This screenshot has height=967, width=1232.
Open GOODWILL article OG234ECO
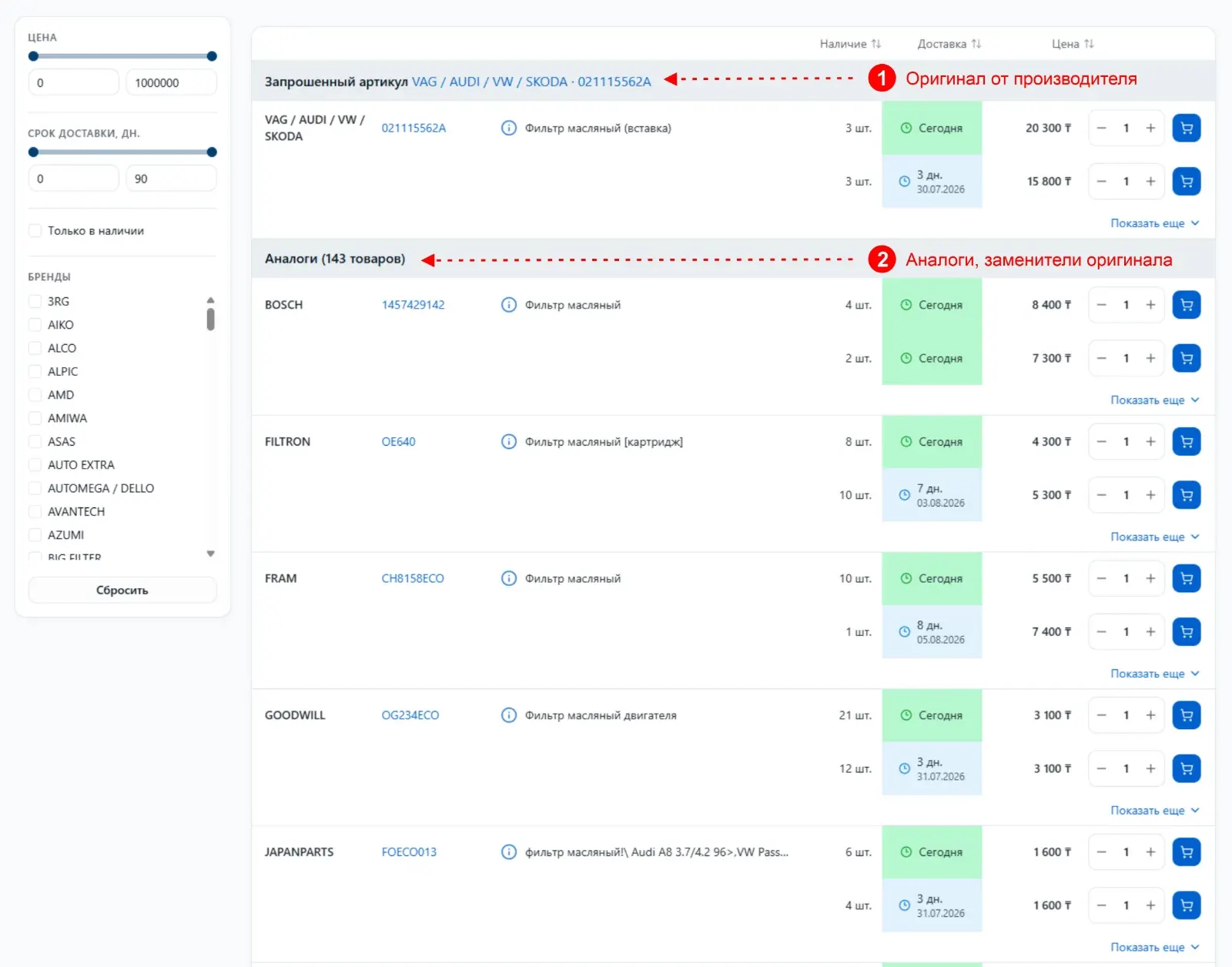coord(410,715)
